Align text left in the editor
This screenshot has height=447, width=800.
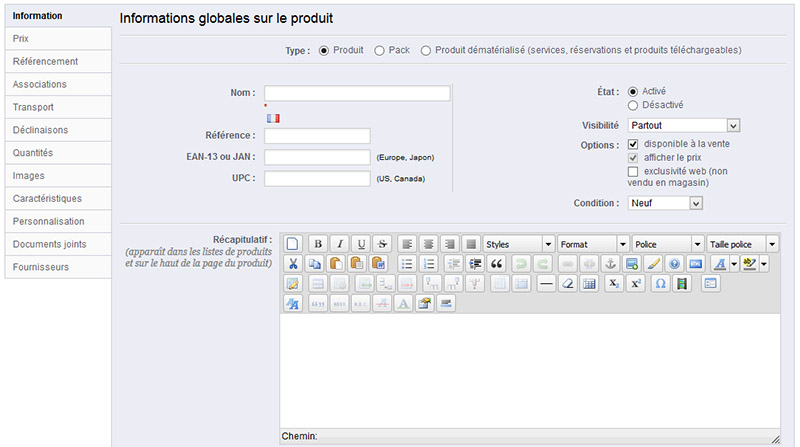click(x=407, y=244)
